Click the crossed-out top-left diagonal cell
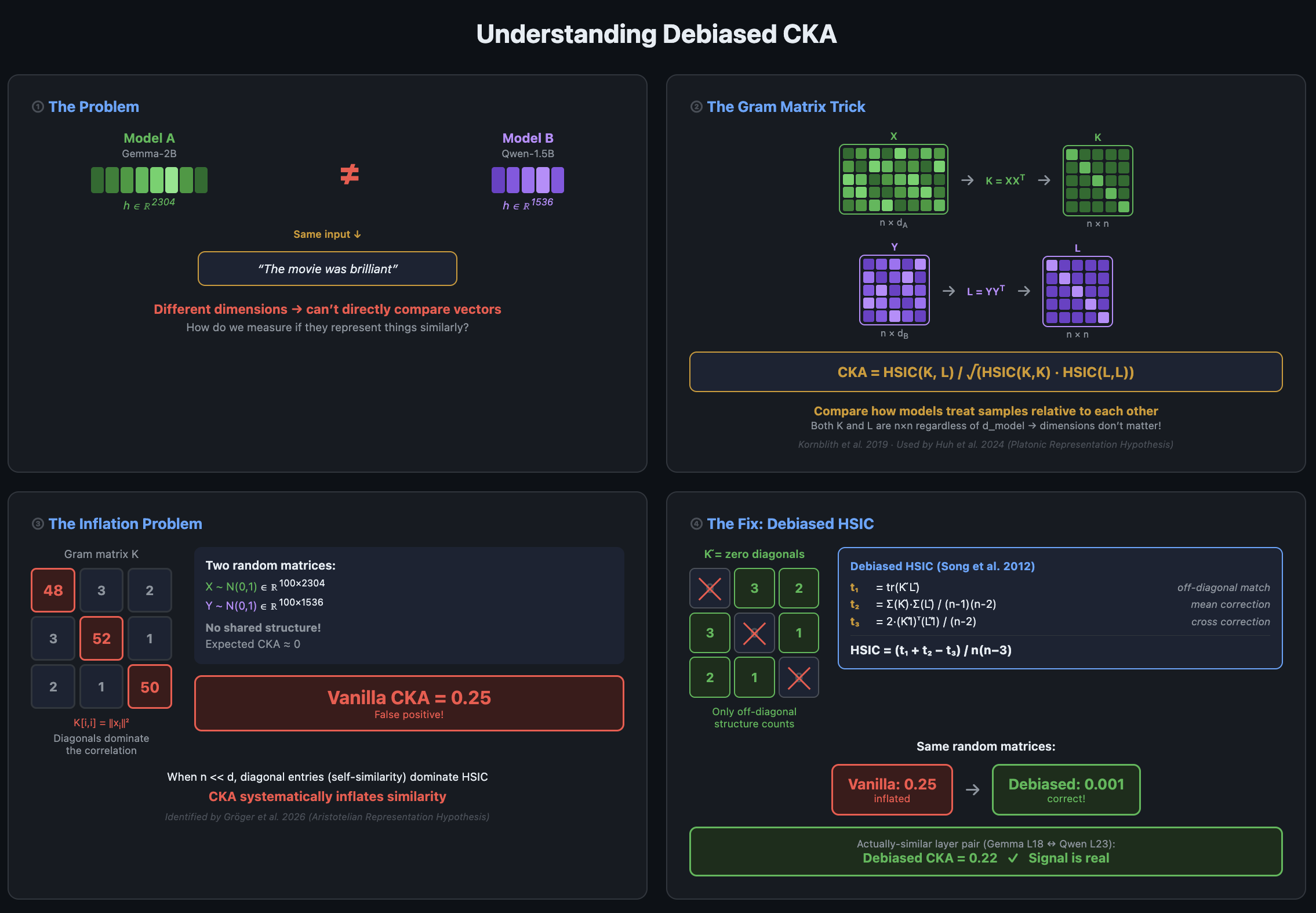Screen dimensions: 1316x913 pyautogui.click(x=710, y=588)
